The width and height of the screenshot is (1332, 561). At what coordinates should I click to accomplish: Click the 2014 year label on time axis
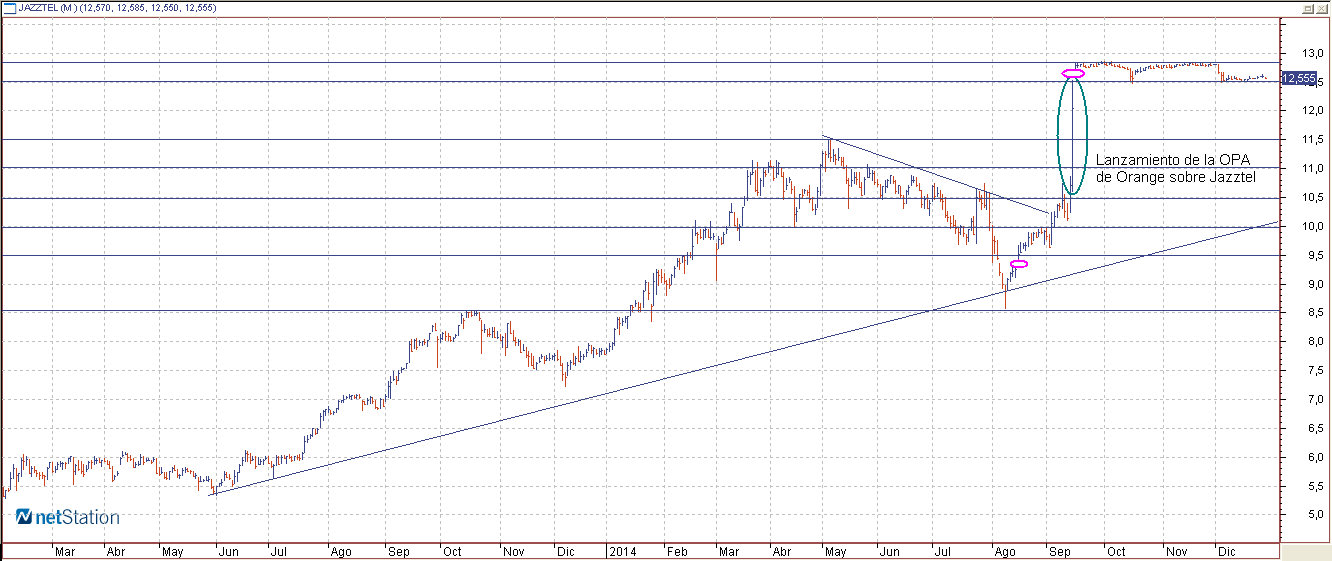tap(622, 551)
